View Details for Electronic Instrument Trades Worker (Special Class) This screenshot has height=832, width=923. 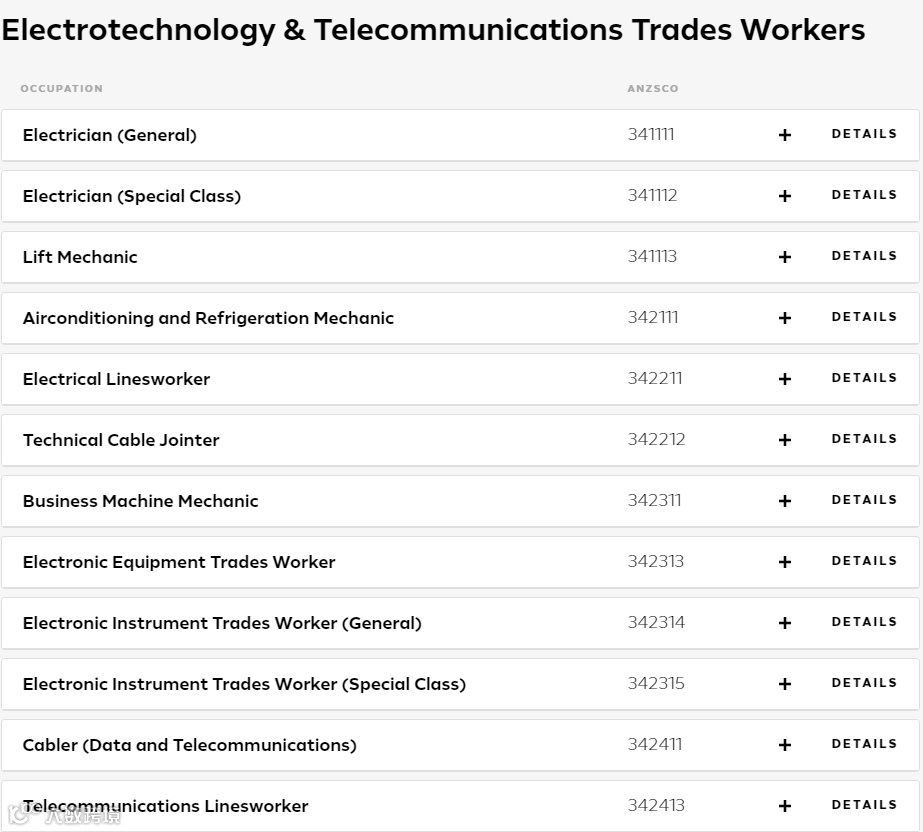click(x=864, y=683)
